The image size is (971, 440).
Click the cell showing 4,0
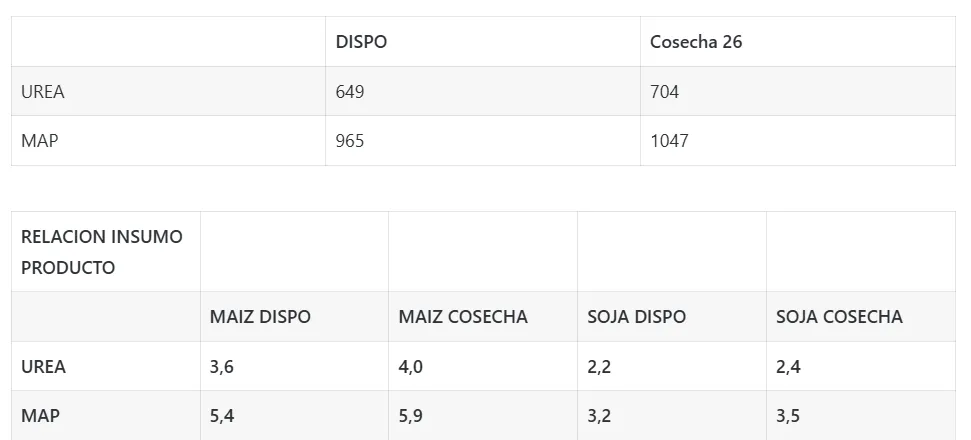click(411, 367)
